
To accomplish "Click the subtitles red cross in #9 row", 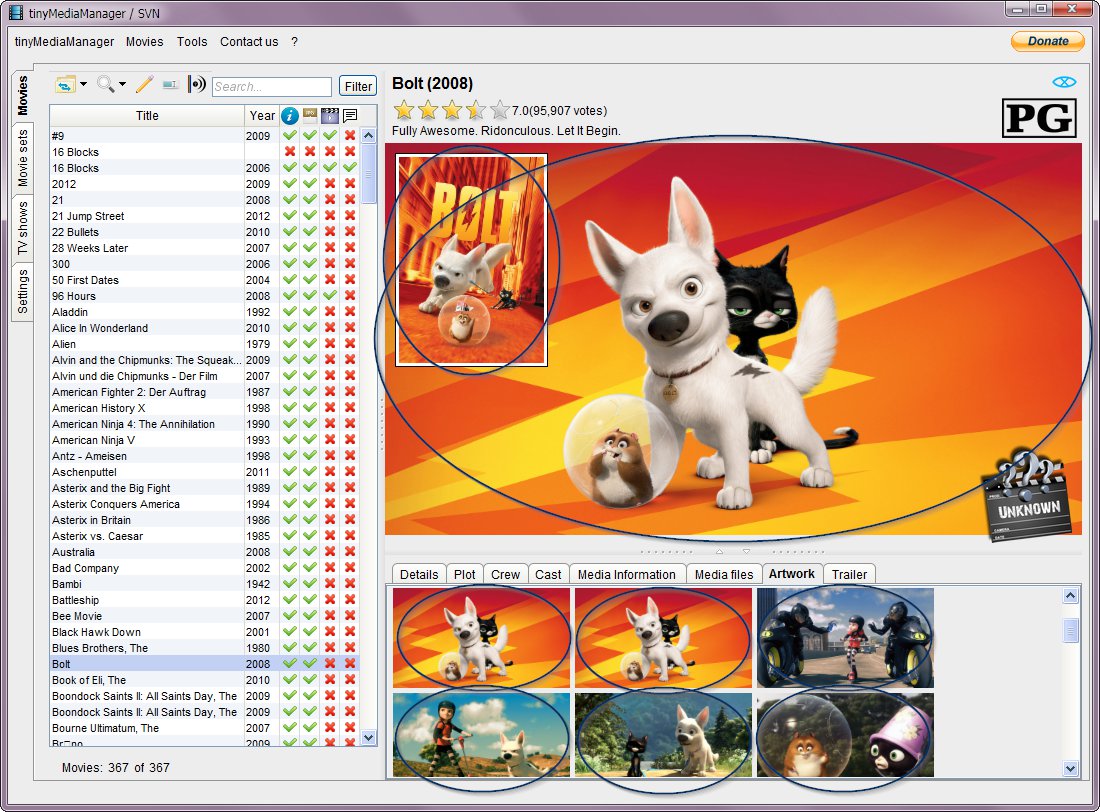I will [350, 135].
